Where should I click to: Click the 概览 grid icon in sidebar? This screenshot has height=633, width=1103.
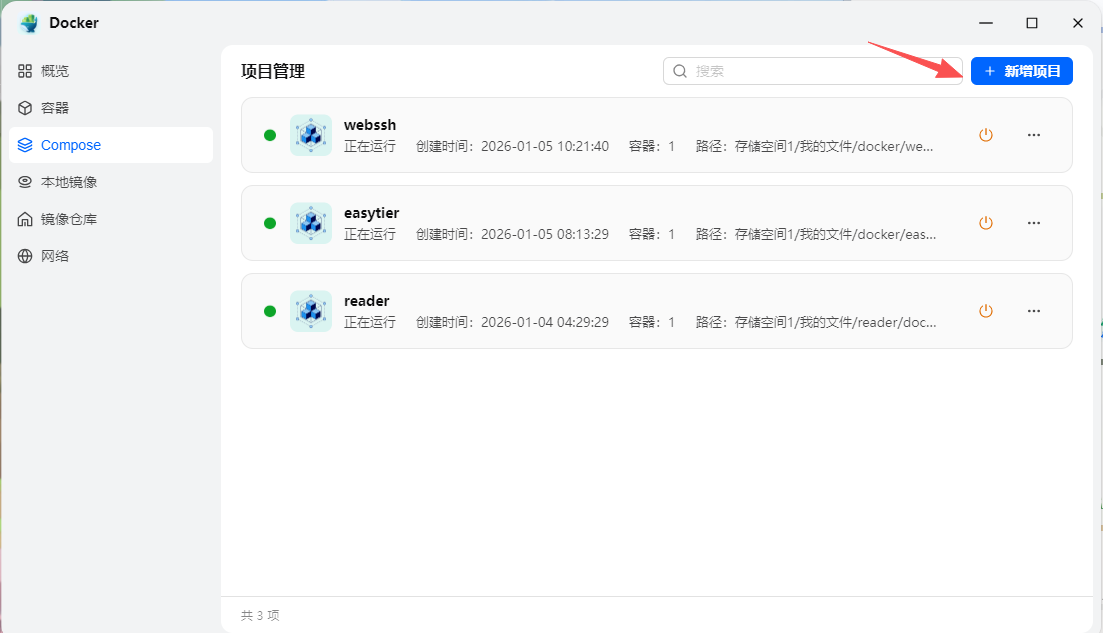[x=25, y=71]
